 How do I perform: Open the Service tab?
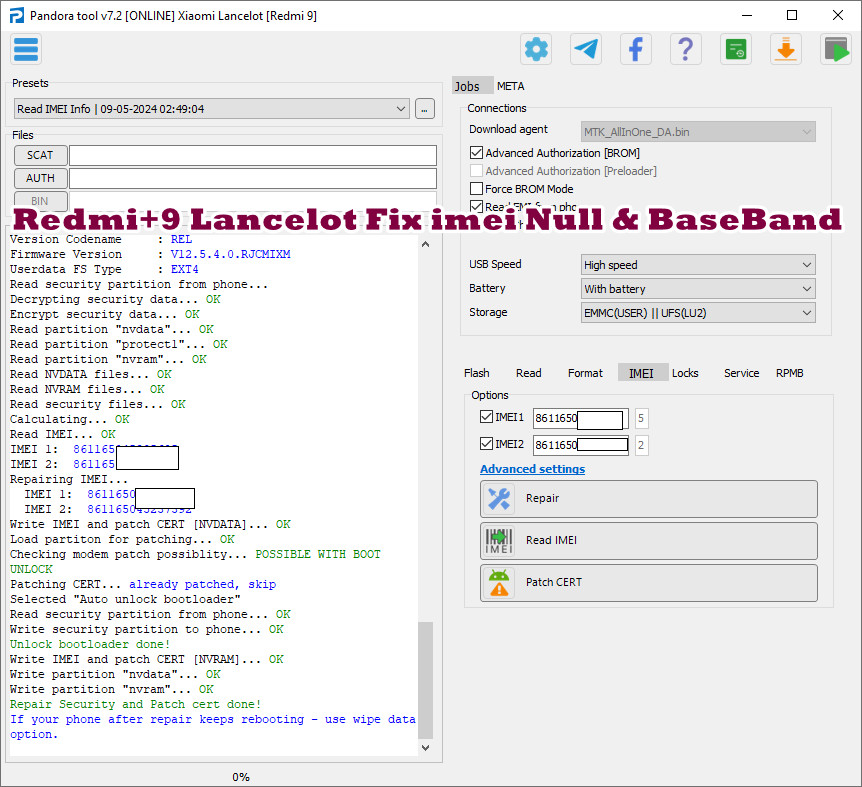click(742, 373)
